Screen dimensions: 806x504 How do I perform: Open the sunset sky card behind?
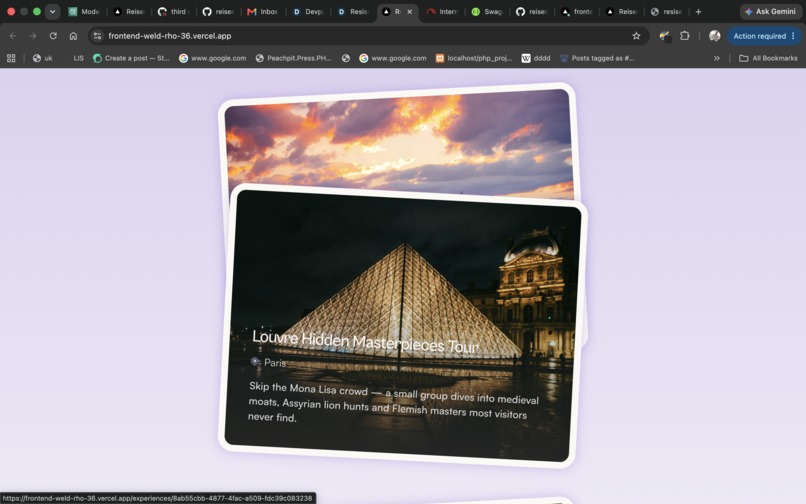tap(400, 139)
